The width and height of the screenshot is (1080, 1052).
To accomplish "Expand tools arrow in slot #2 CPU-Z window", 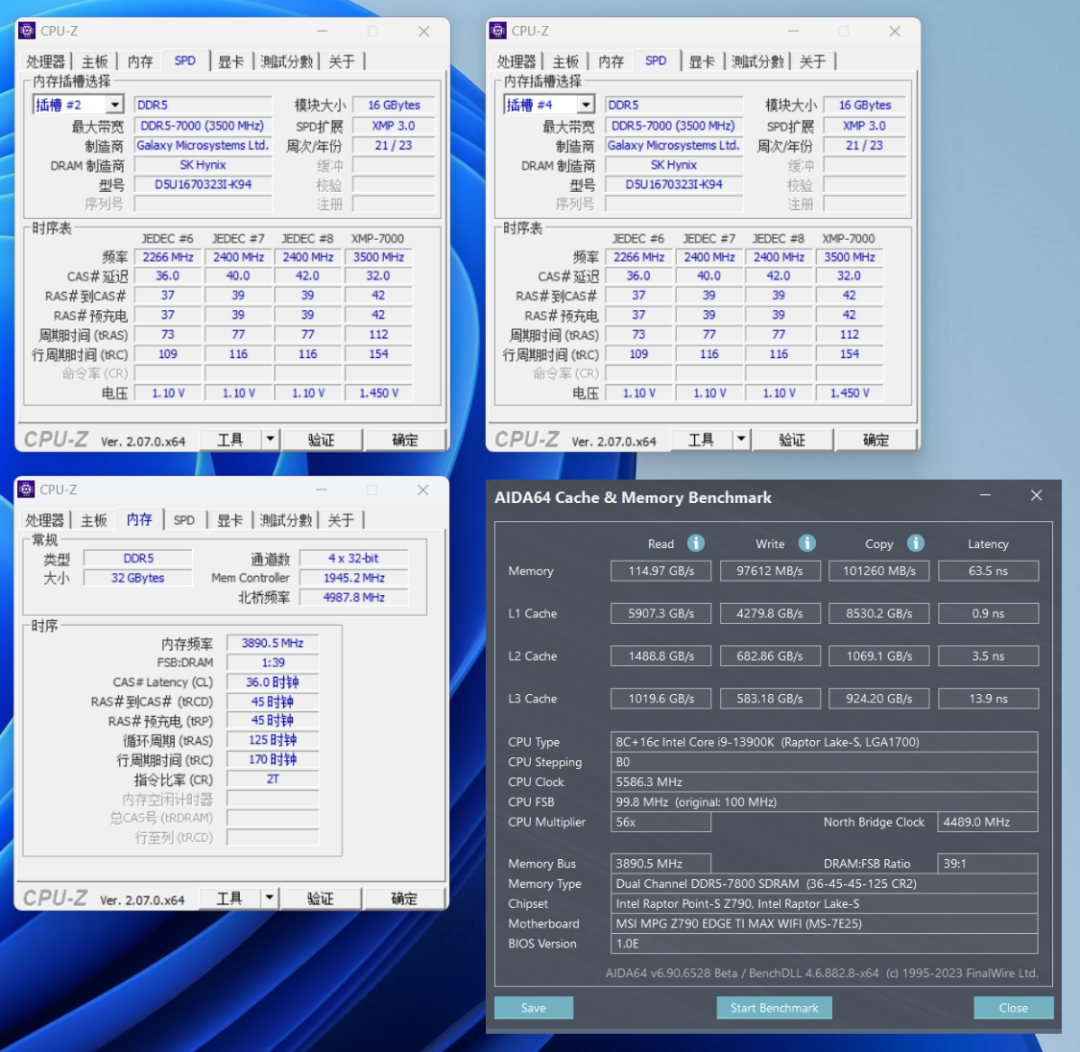I will click(270, 439).
